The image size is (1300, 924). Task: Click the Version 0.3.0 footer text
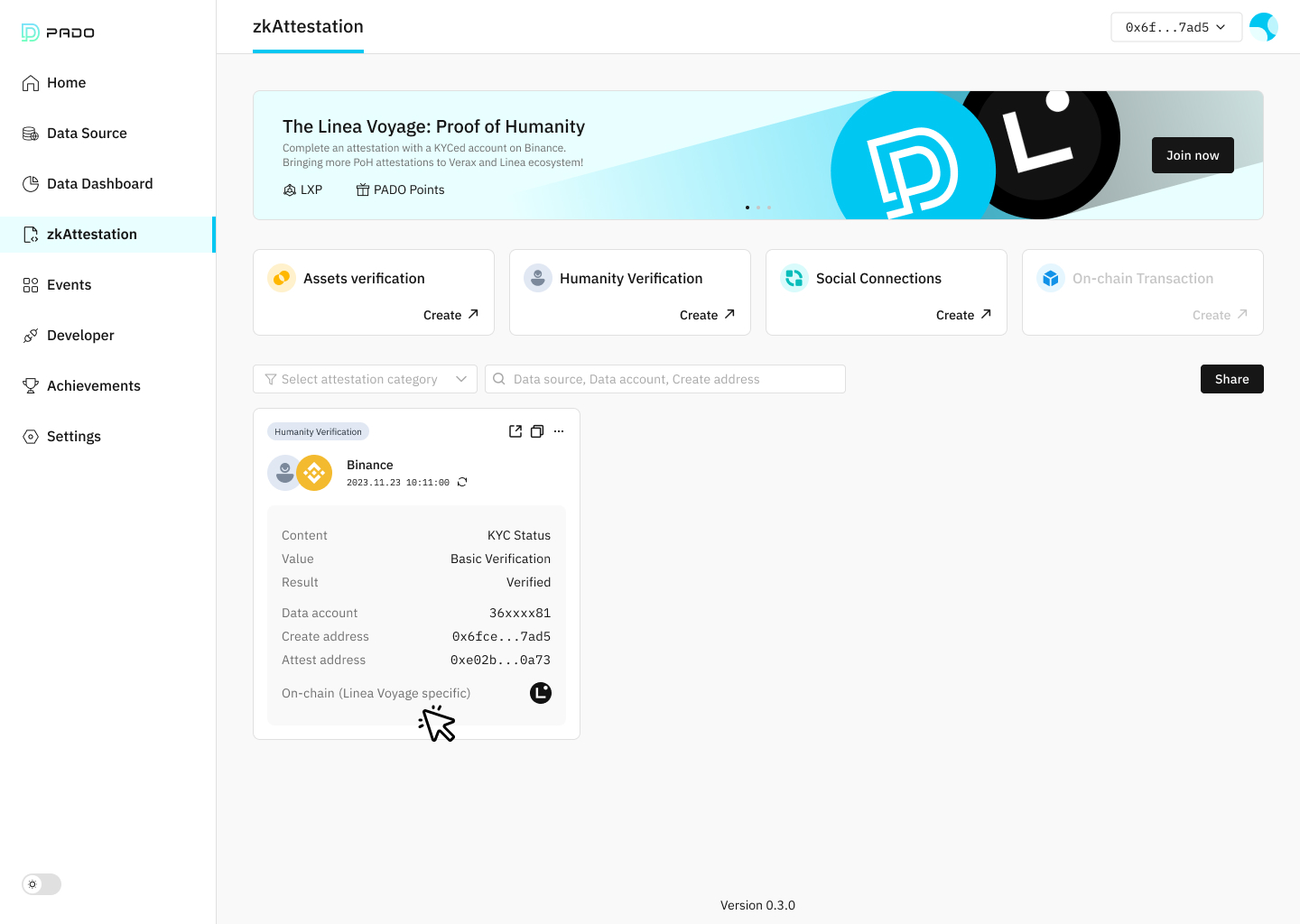point(757,905)
